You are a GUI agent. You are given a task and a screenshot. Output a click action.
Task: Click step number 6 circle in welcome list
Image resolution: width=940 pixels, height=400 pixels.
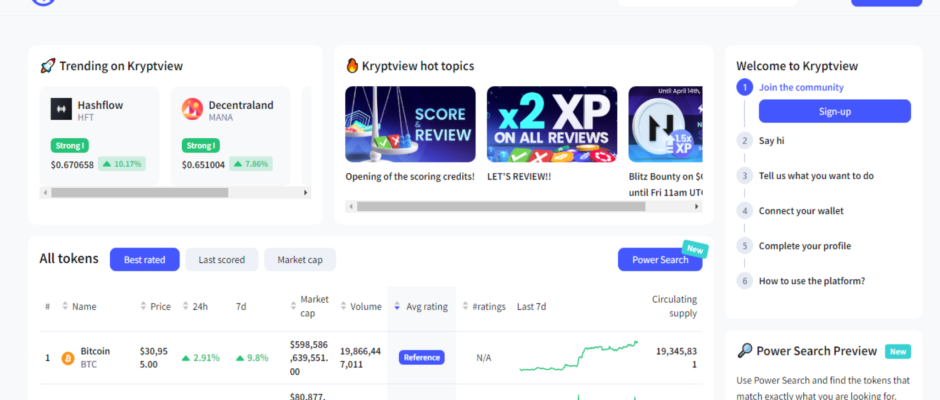(x=745, y=281)
